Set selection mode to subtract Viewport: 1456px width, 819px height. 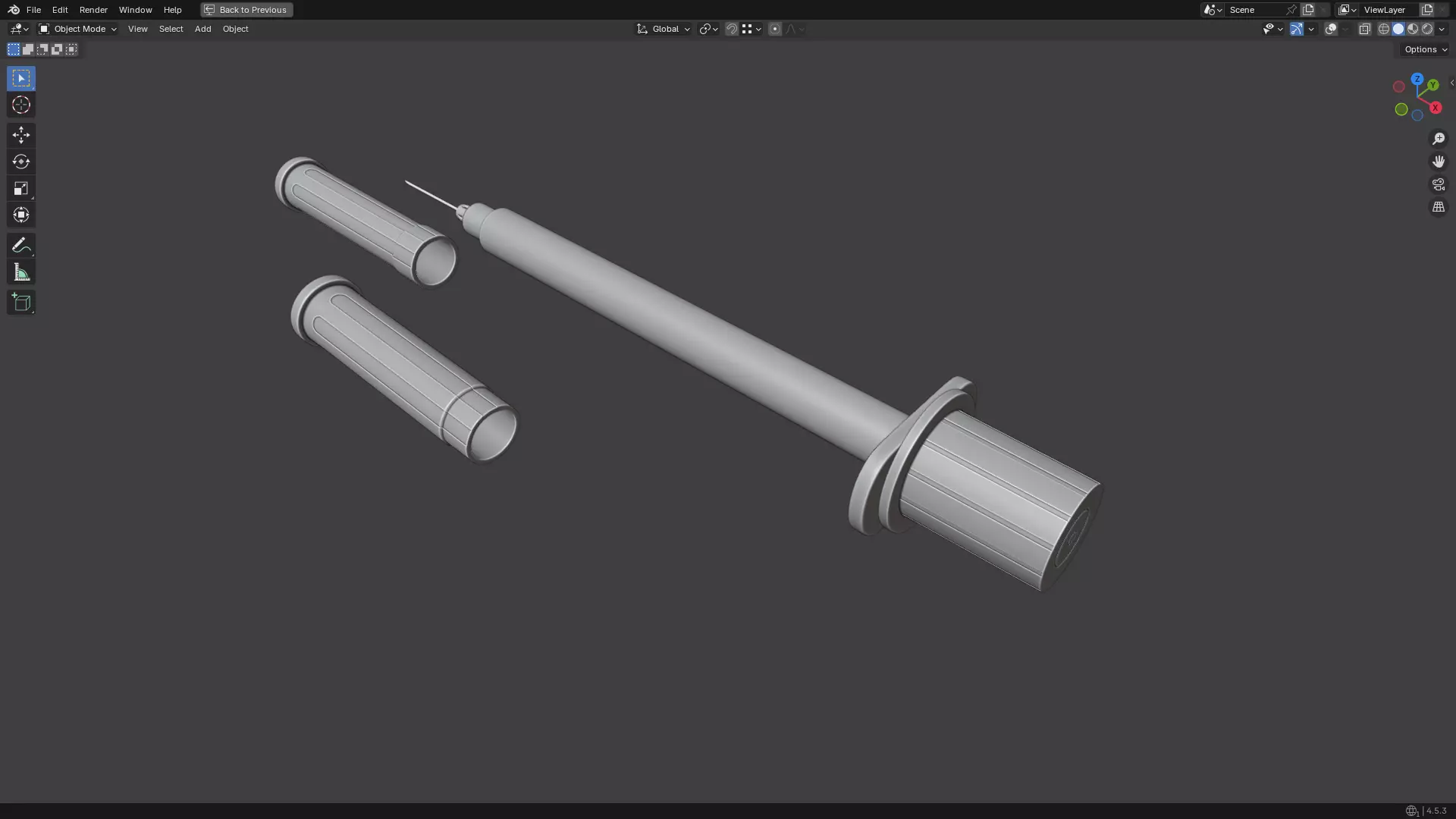coord(42,49)
